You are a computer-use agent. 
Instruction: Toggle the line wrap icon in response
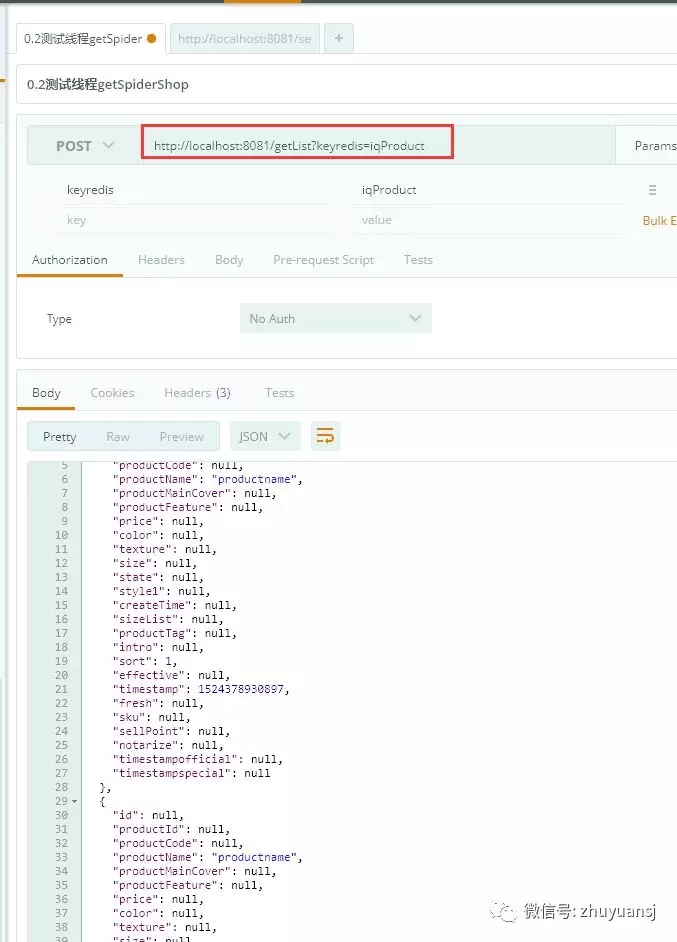(x=325, y=436)
